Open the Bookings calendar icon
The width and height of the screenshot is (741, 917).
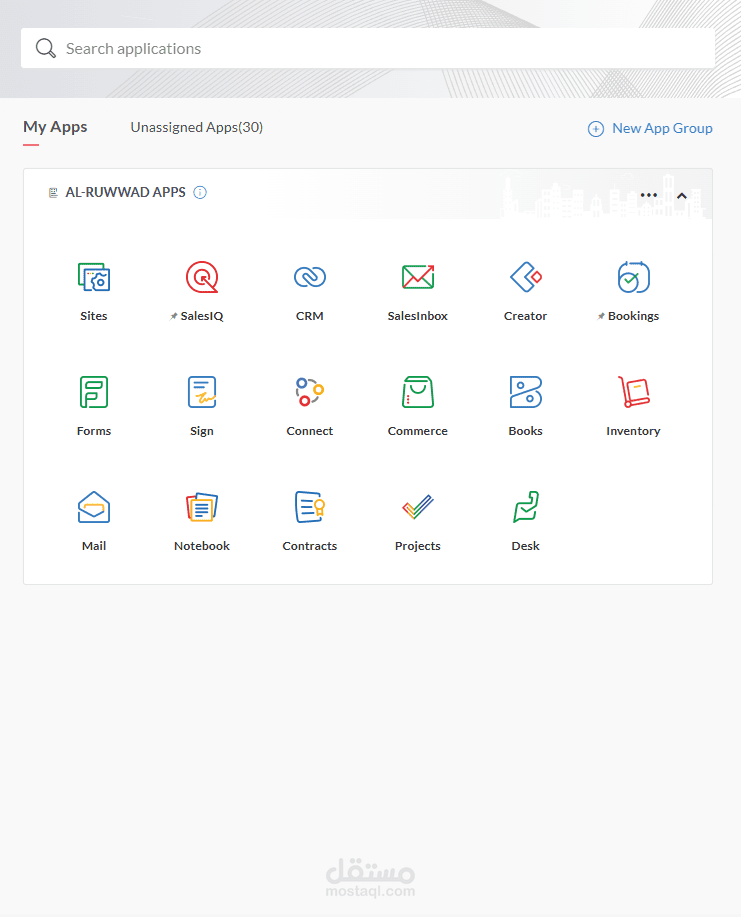click(633, 277)
